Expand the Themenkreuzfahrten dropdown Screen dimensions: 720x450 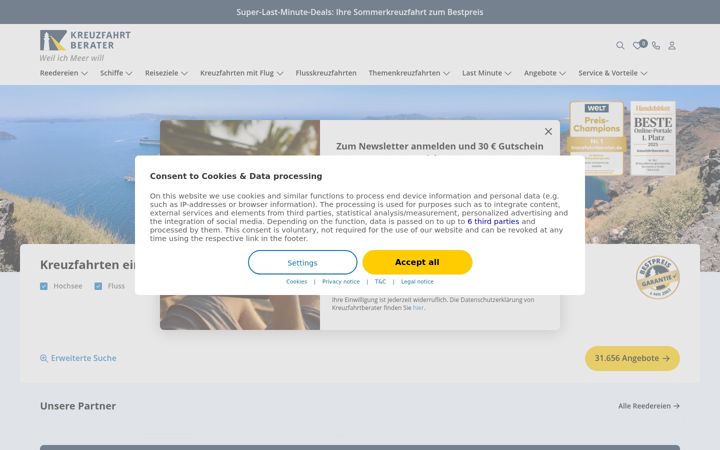(409, 73)
